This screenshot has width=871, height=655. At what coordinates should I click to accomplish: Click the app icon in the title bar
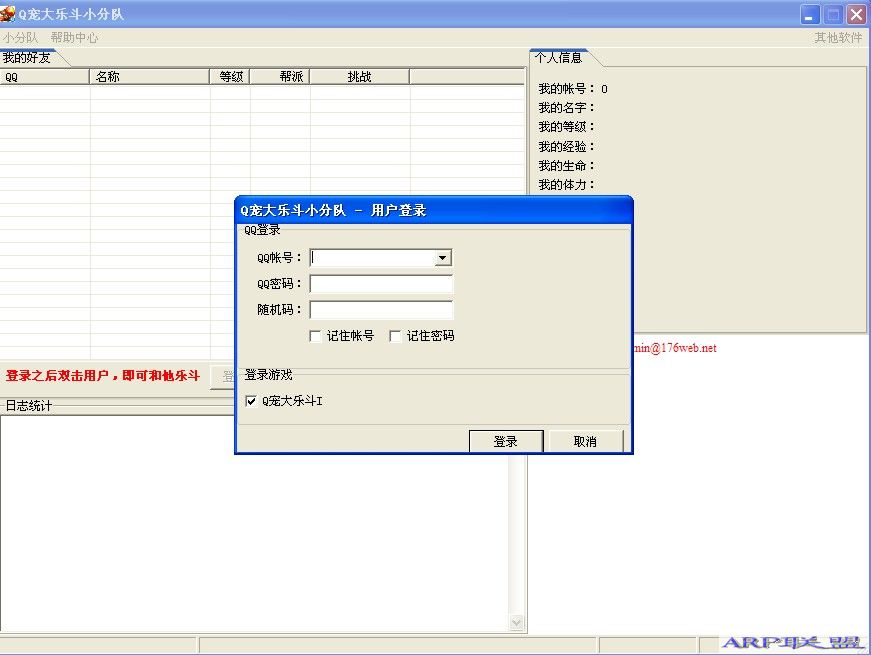tap(8, 13)
